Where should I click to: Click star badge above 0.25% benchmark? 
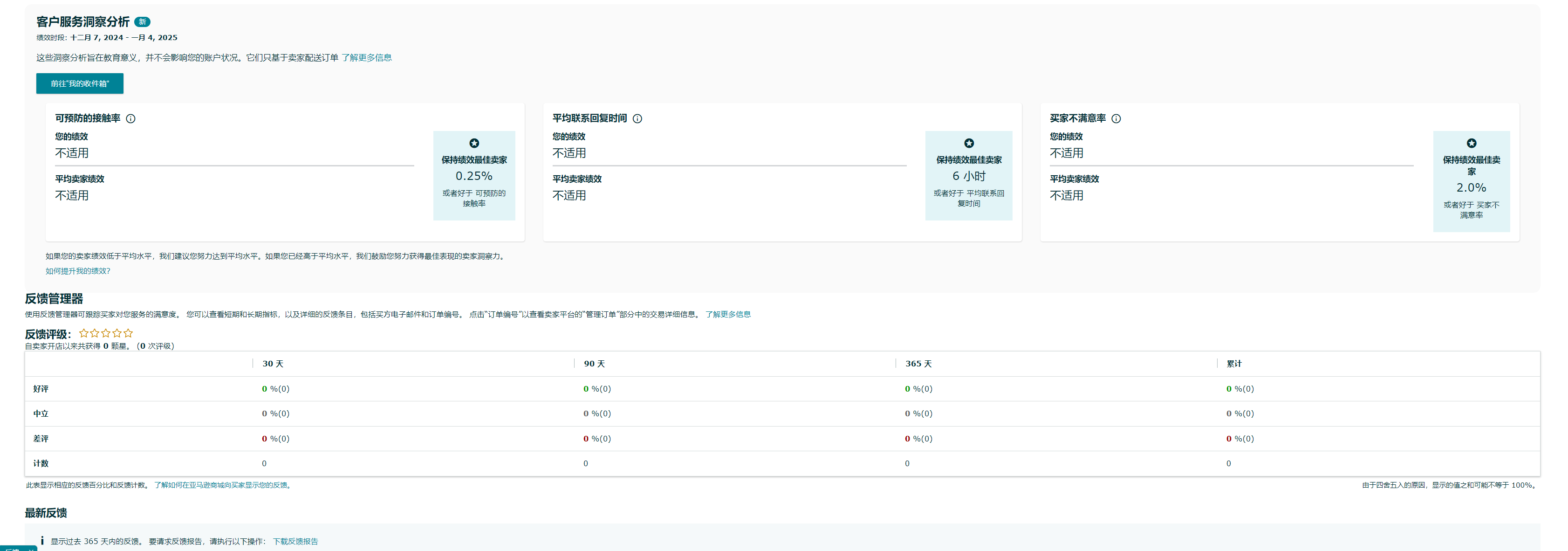tap(473, 144)
